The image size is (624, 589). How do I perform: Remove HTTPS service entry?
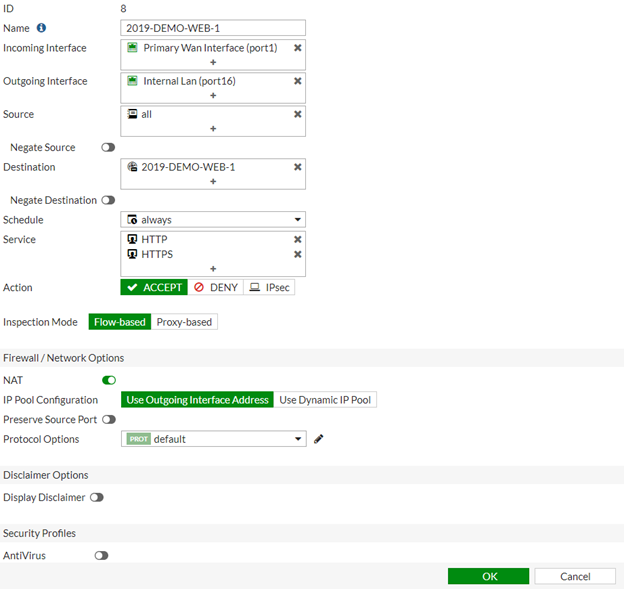(297, 254)
